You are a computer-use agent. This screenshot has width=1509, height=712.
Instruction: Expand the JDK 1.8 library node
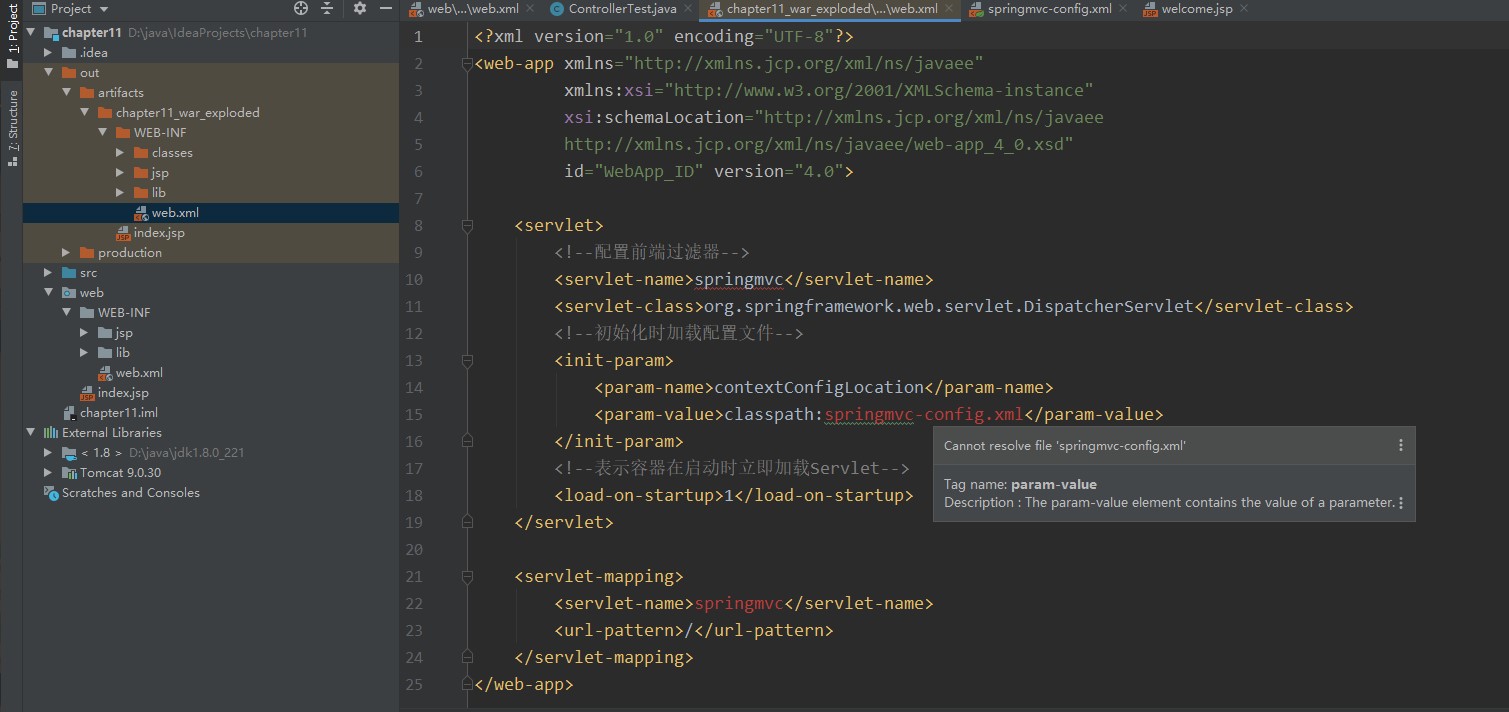(x=49, y=453)
